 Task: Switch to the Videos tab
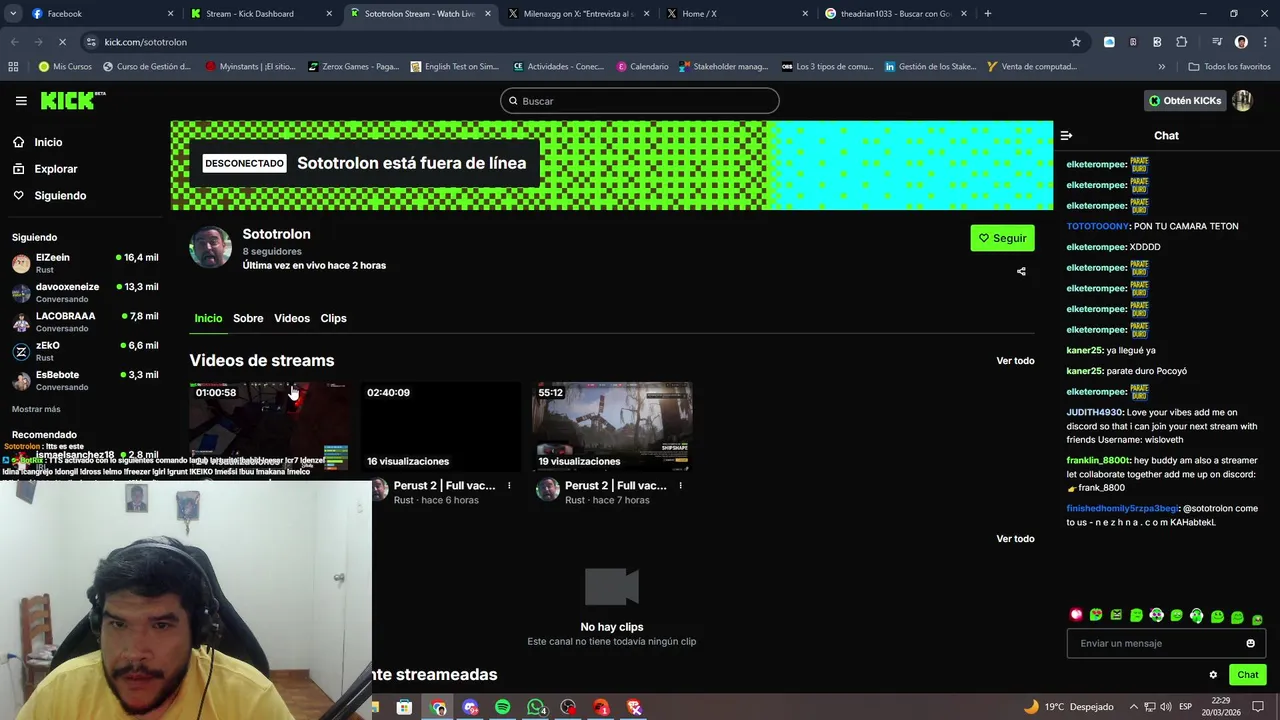tap(292, 318)
